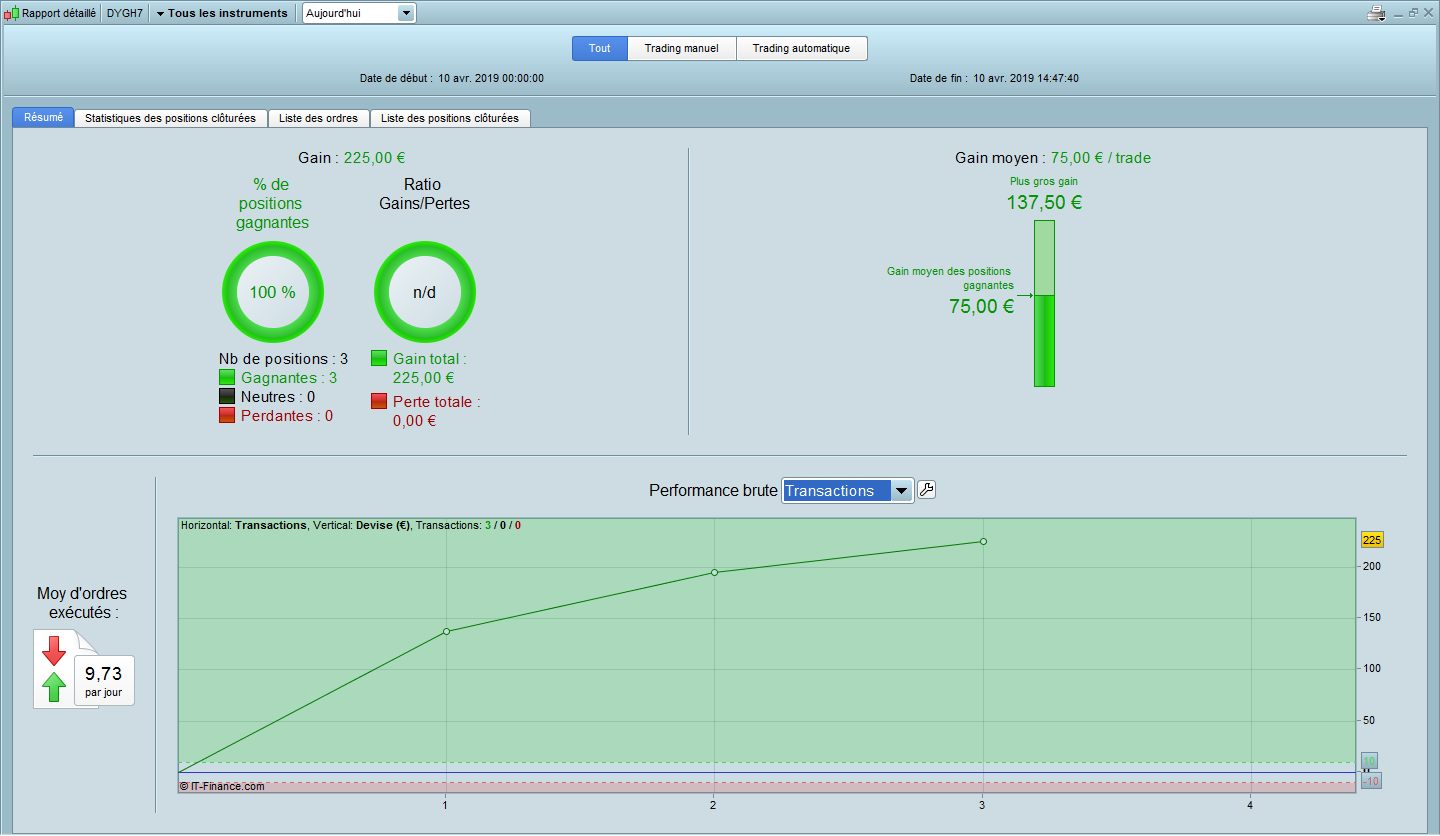
Task: Open Liste des positions clôturées tab
Action: click(x=449, y=118)
